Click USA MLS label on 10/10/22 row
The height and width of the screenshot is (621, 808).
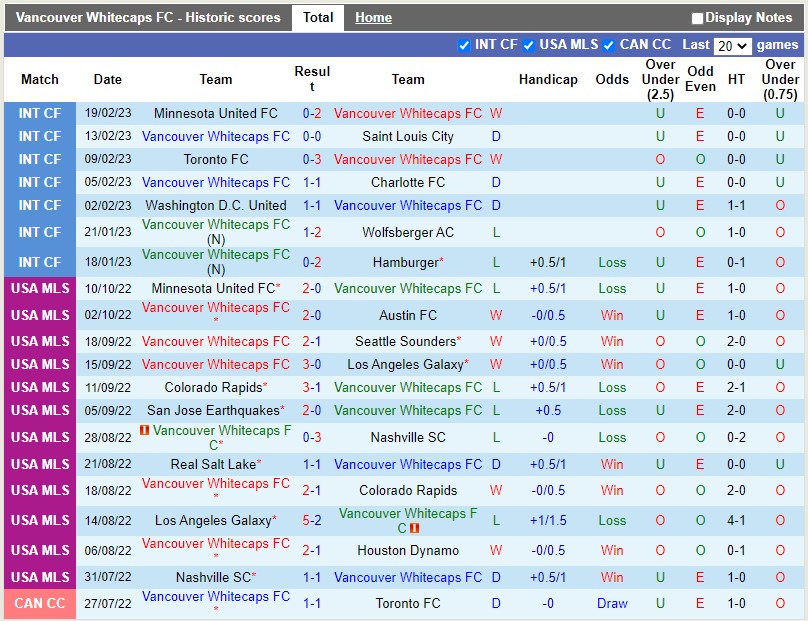pyautogui.click(x=40, y=288)
